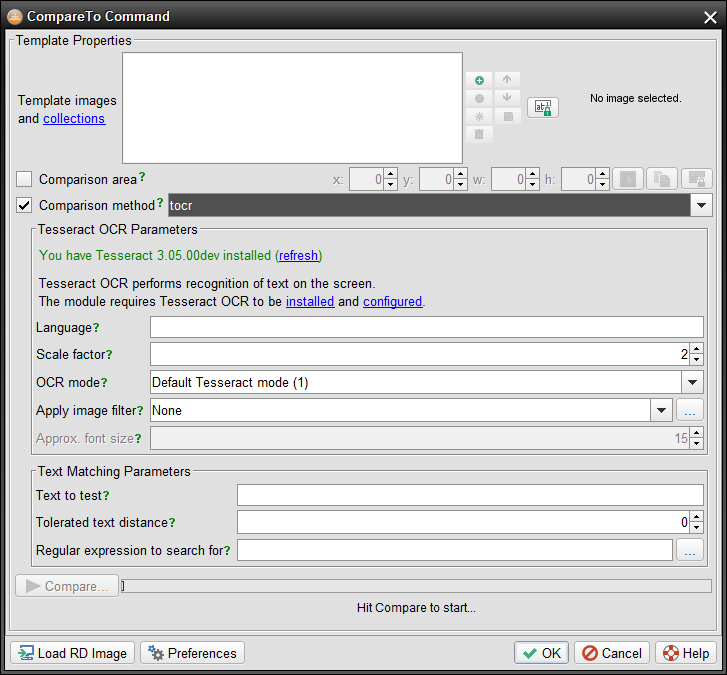Click the collections link
This screenshot has height=675, width=727.
[x=74, y=118]
